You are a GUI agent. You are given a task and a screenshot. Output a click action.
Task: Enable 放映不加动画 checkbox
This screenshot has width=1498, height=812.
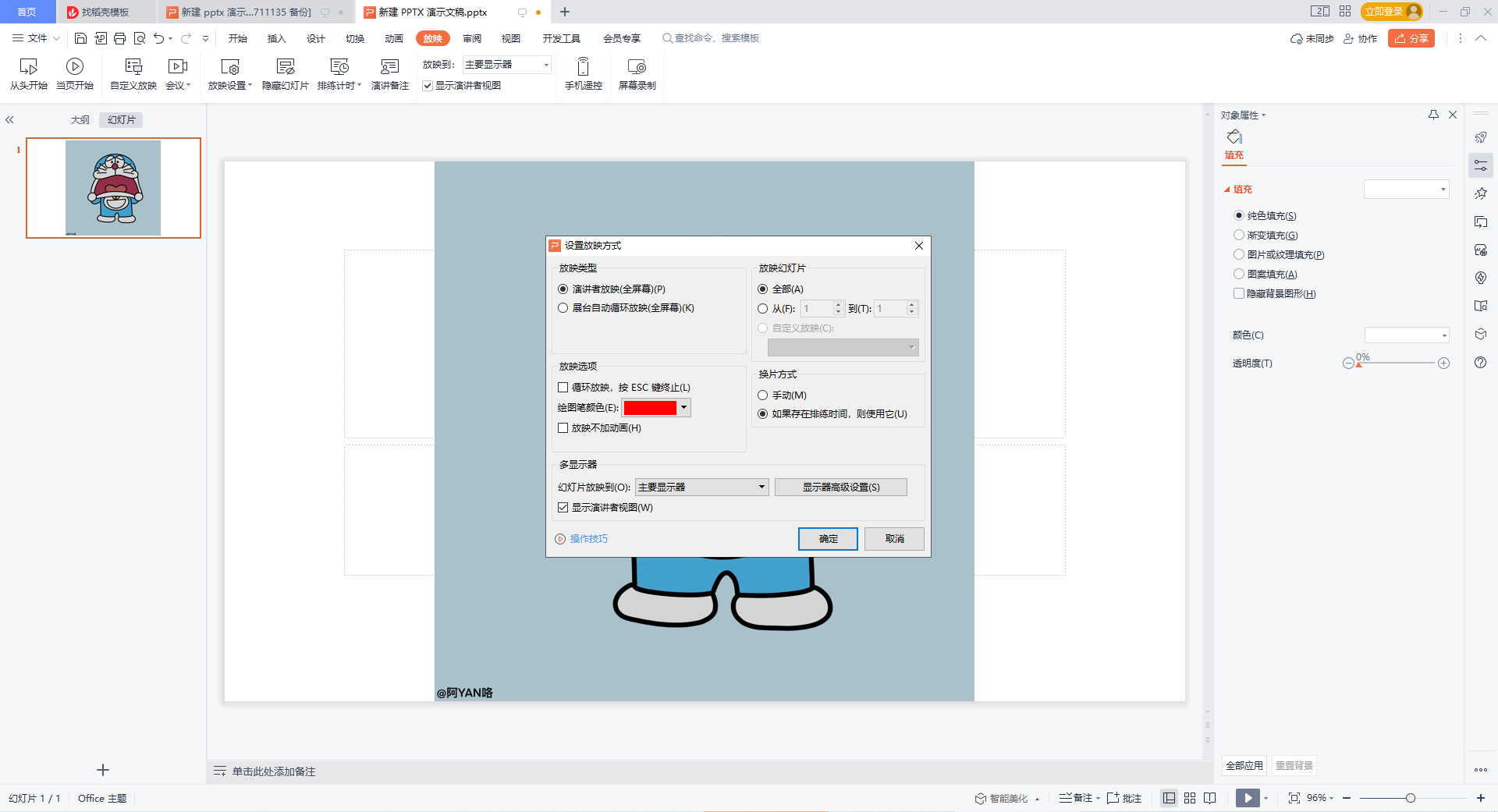coord(563,428)
